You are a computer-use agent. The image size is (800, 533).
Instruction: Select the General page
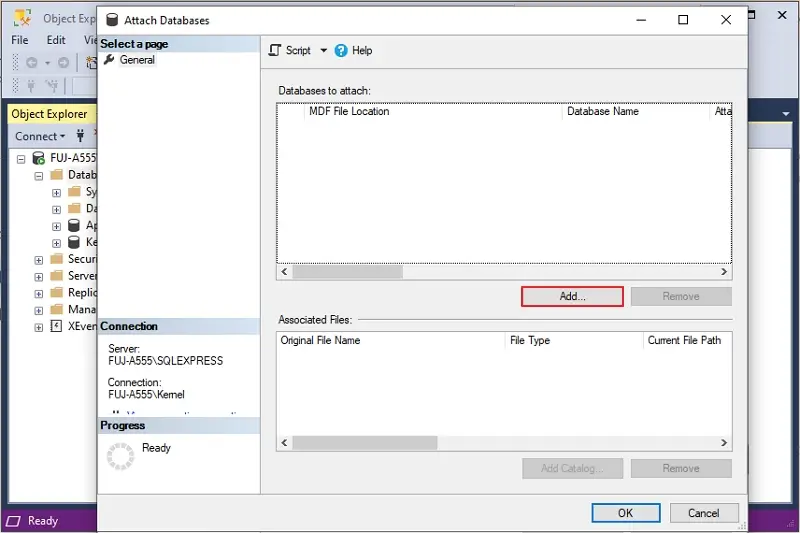(137, 60)
